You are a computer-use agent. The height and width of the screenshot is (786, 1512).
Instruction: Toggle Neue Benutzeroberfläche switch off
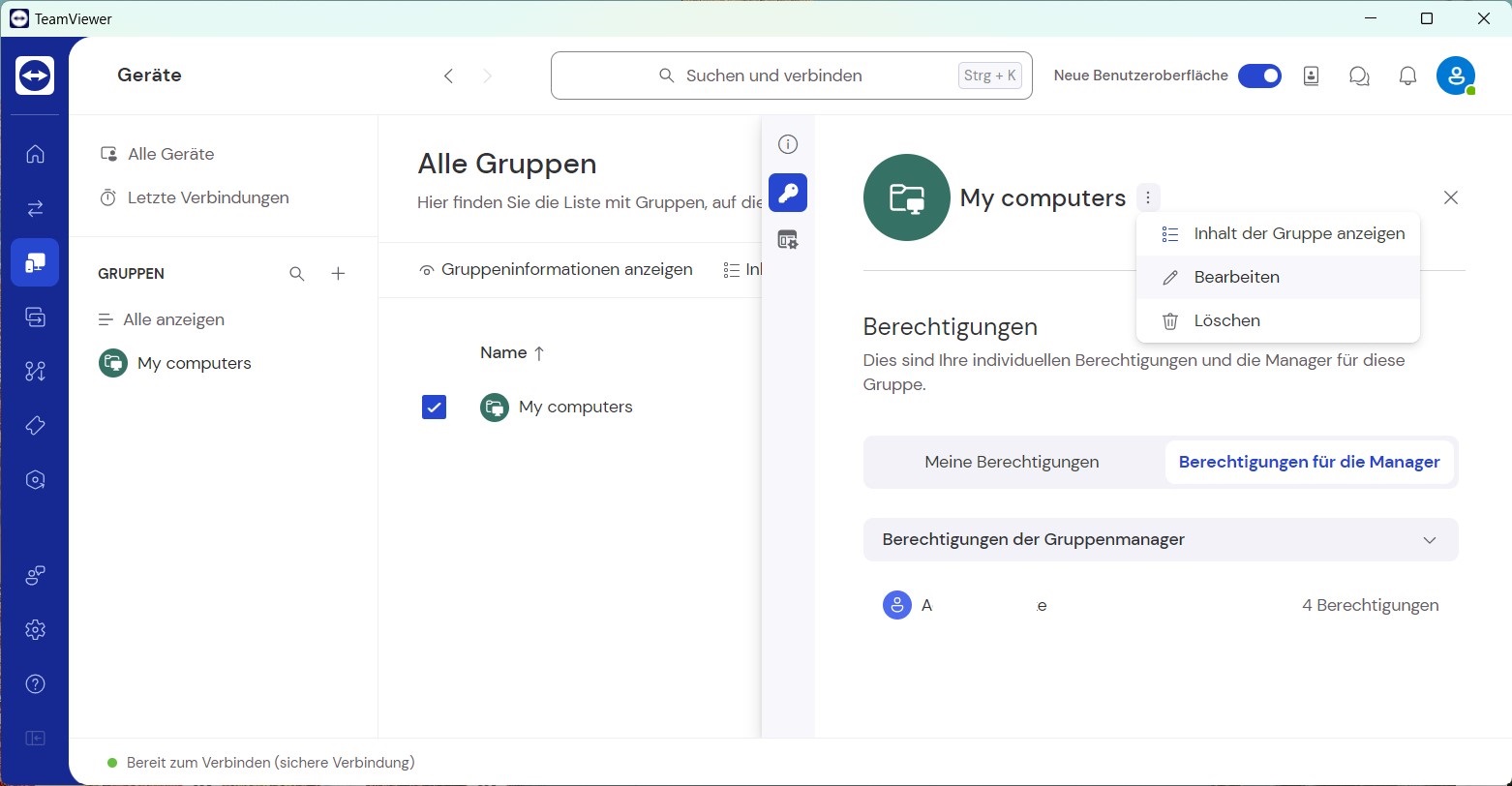click(x=1259, y=76)
